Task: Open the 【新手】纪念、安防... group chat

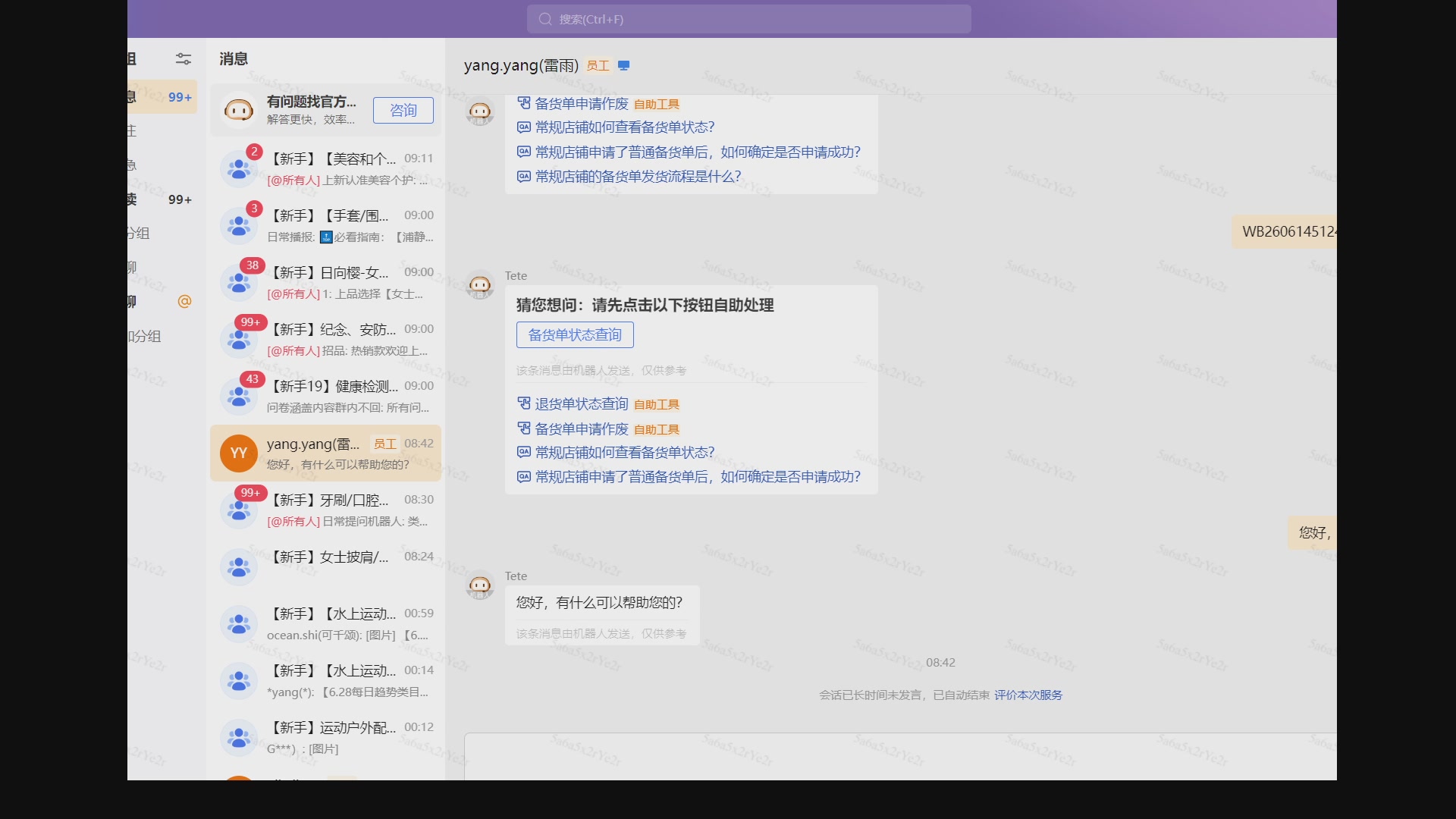Action: click(325, 339)
